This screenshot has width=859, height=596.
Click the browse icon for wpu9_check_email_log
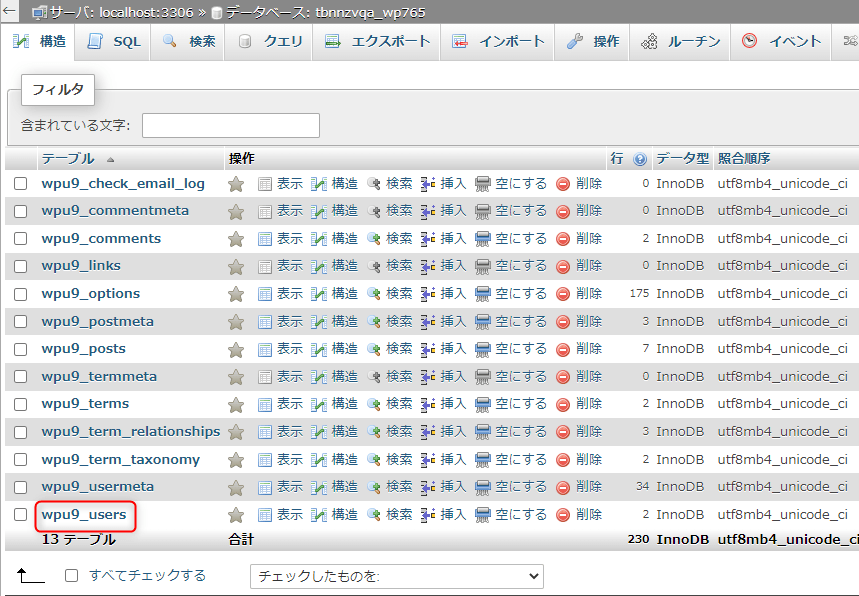pyautogui.click(x=265, y=184)
